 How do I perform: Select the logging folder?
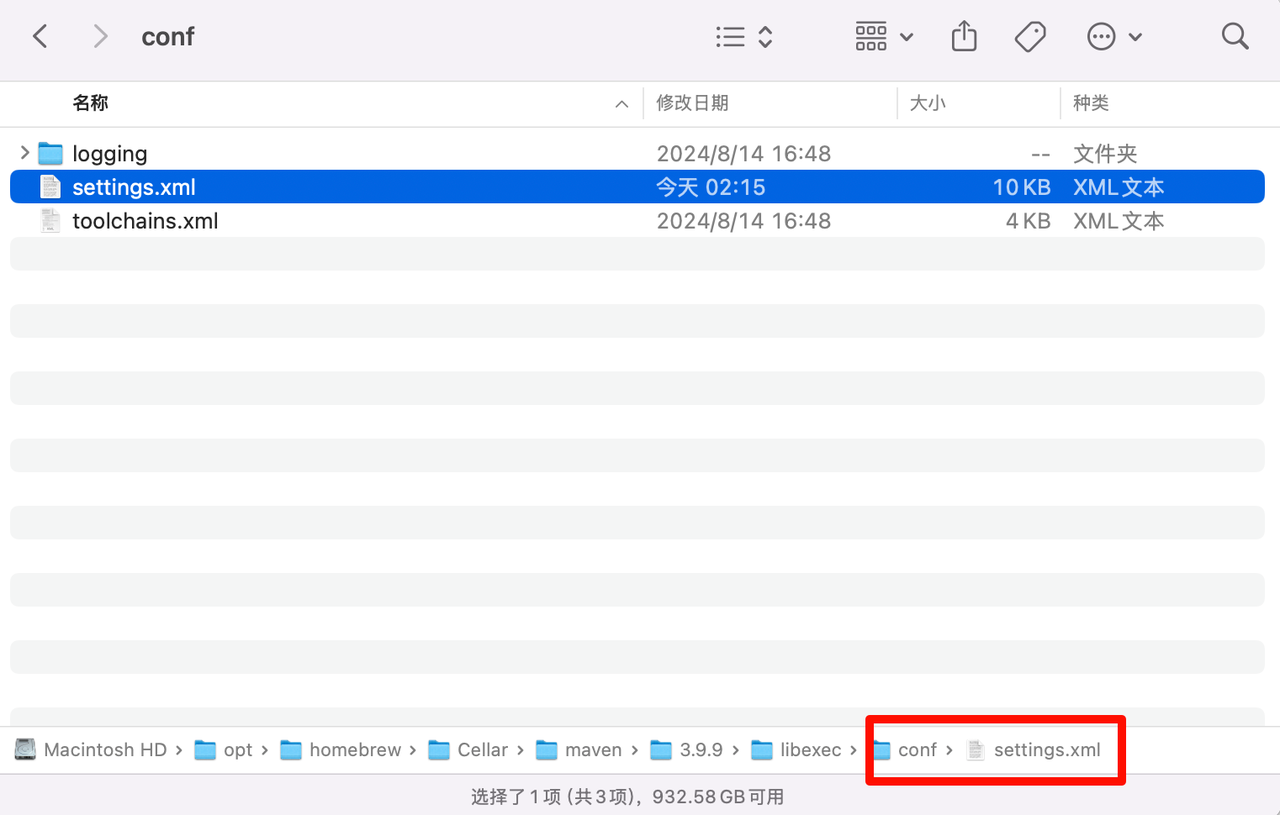click(110, 154)
